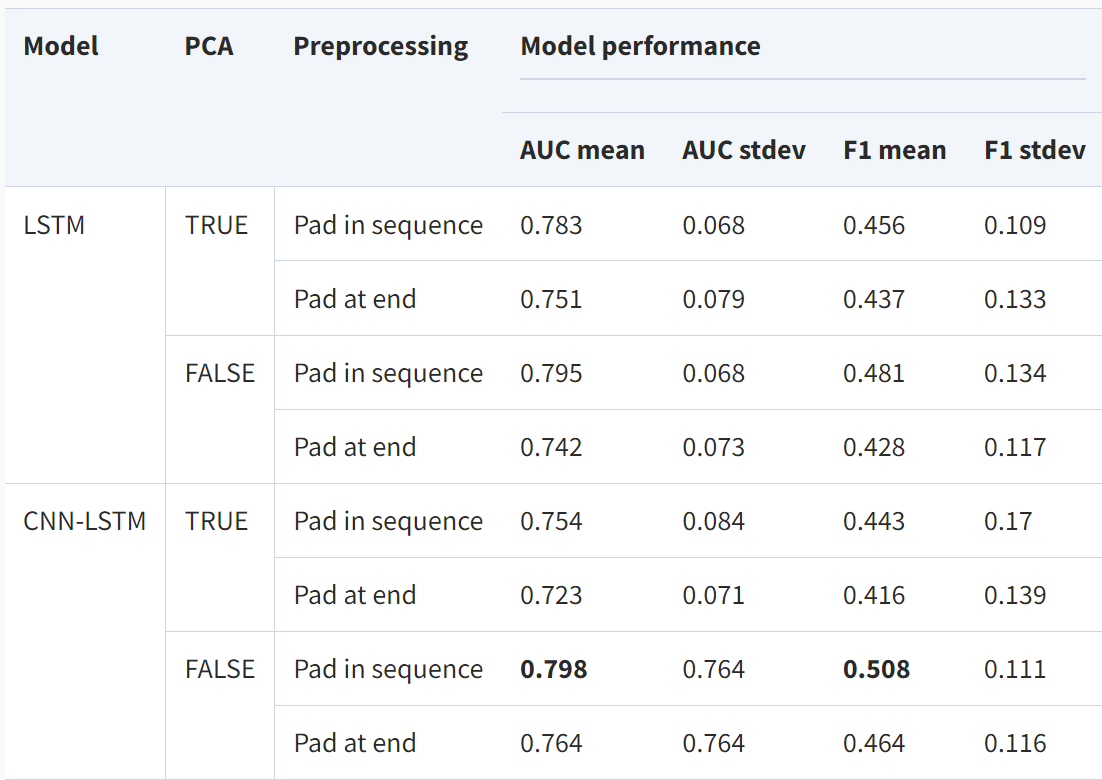This screenshot has width=1102, height=780.
Task: Click the 0.742 AUC mean value
Action: click(551, 447)
